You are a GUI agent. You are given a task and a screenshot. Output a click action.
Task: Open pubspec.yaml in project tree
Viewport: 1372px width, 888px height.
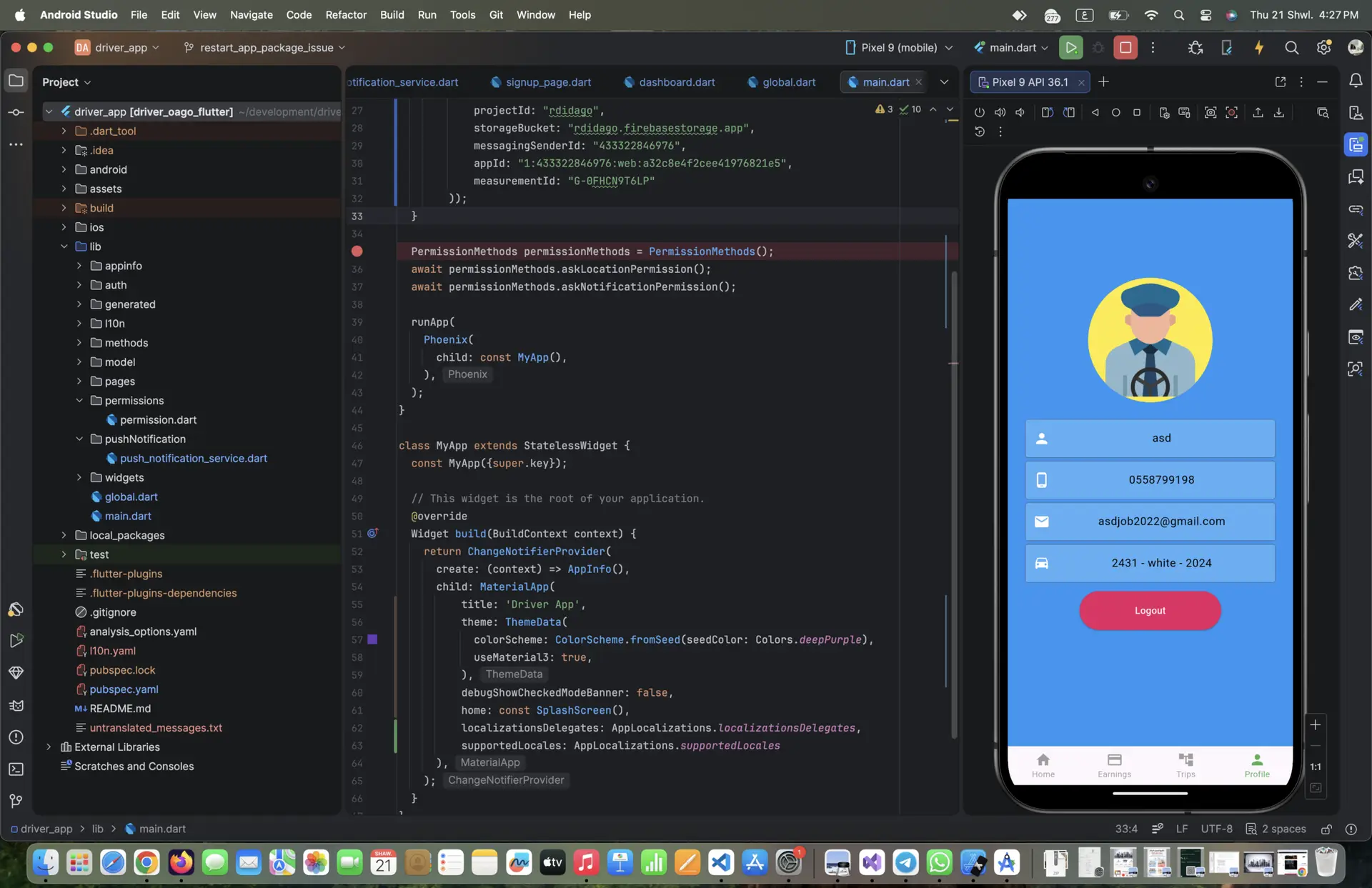(x=124, y=689)
